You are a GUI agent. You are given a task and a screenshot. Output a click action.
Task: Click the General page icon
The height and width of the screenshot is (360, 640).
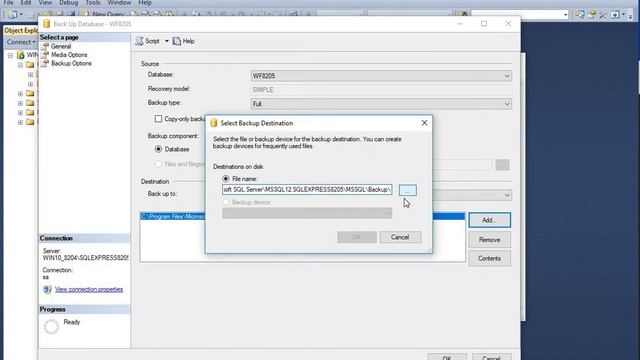(x=45, y=47)
